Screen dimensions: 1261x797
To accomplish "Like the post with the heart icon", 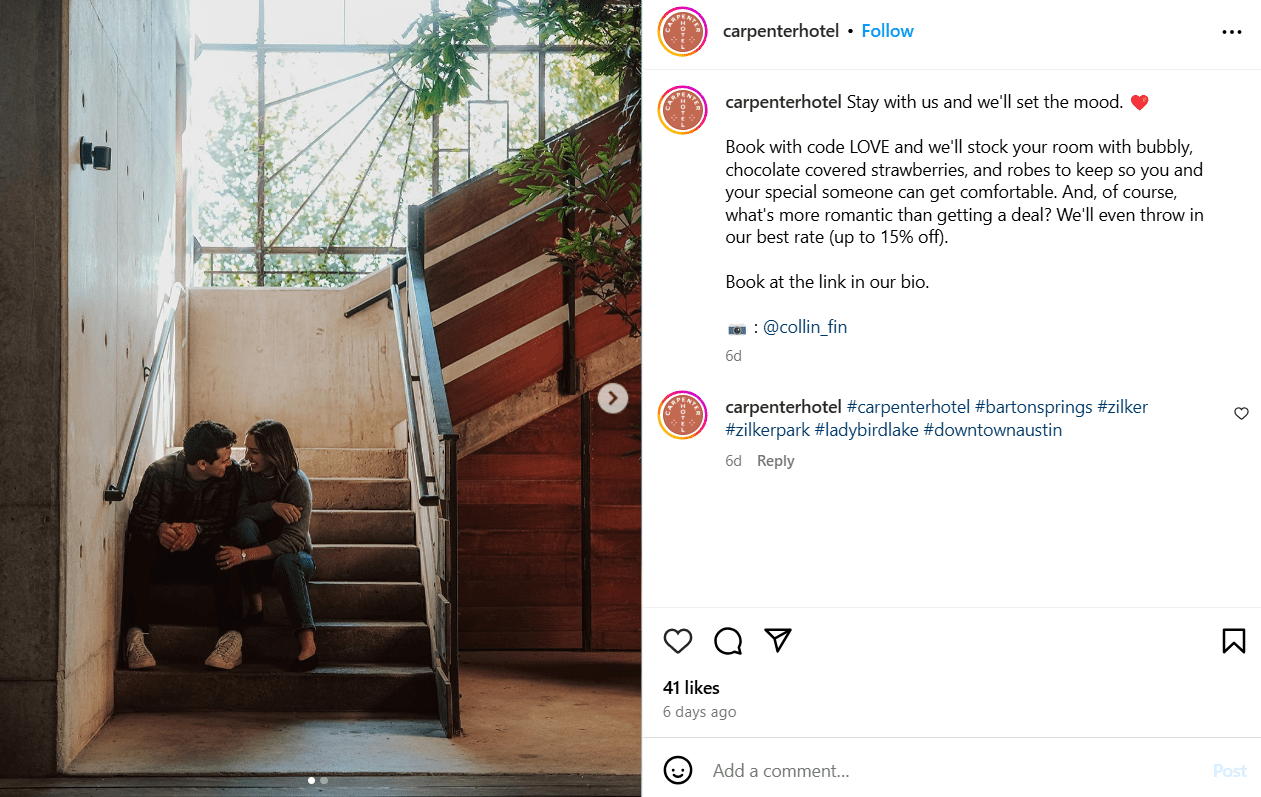I will (678, 641).
